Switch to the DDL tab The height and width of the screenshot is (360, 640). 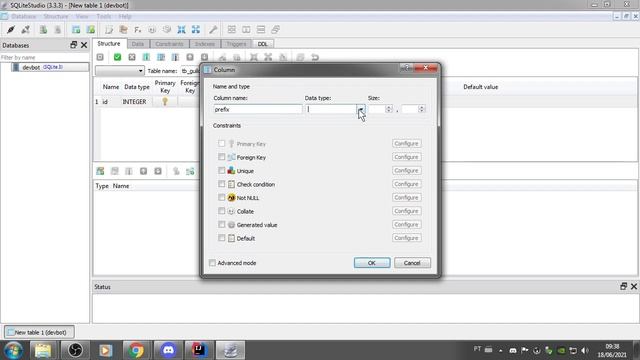[x=262, y=44]
